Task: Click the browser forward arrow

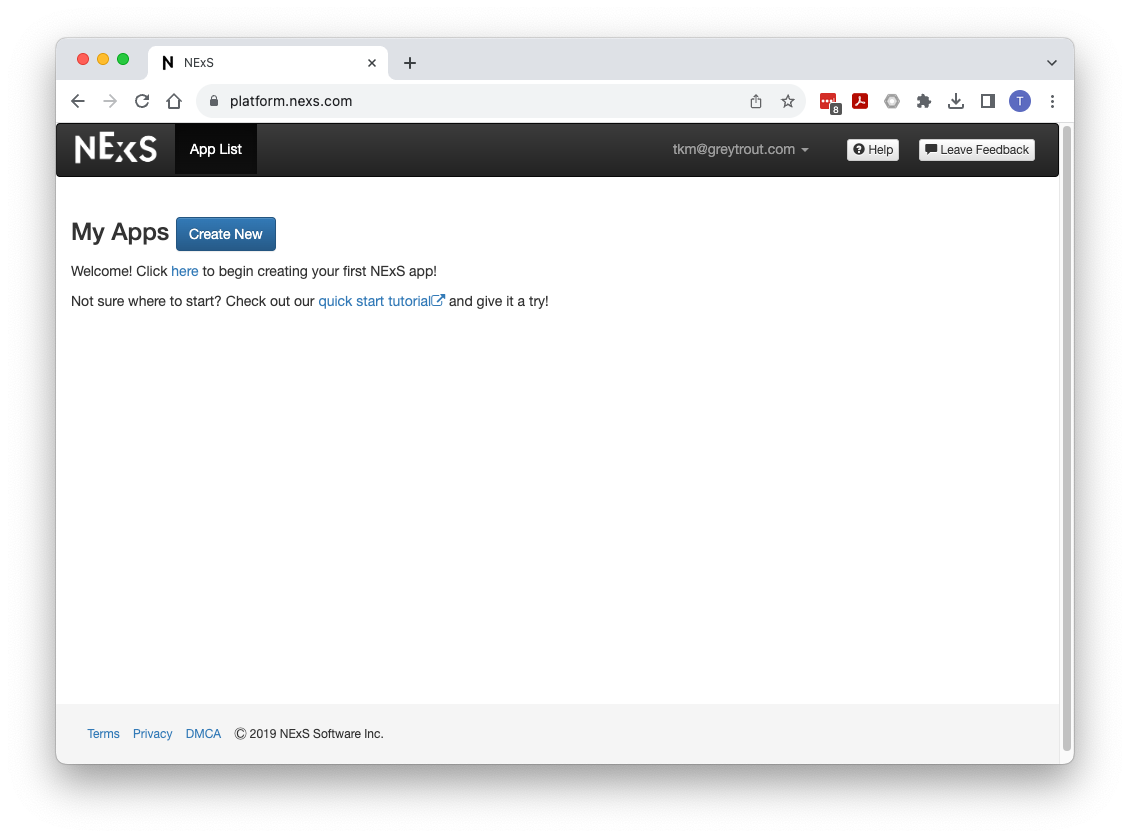Action: [110, 101]
